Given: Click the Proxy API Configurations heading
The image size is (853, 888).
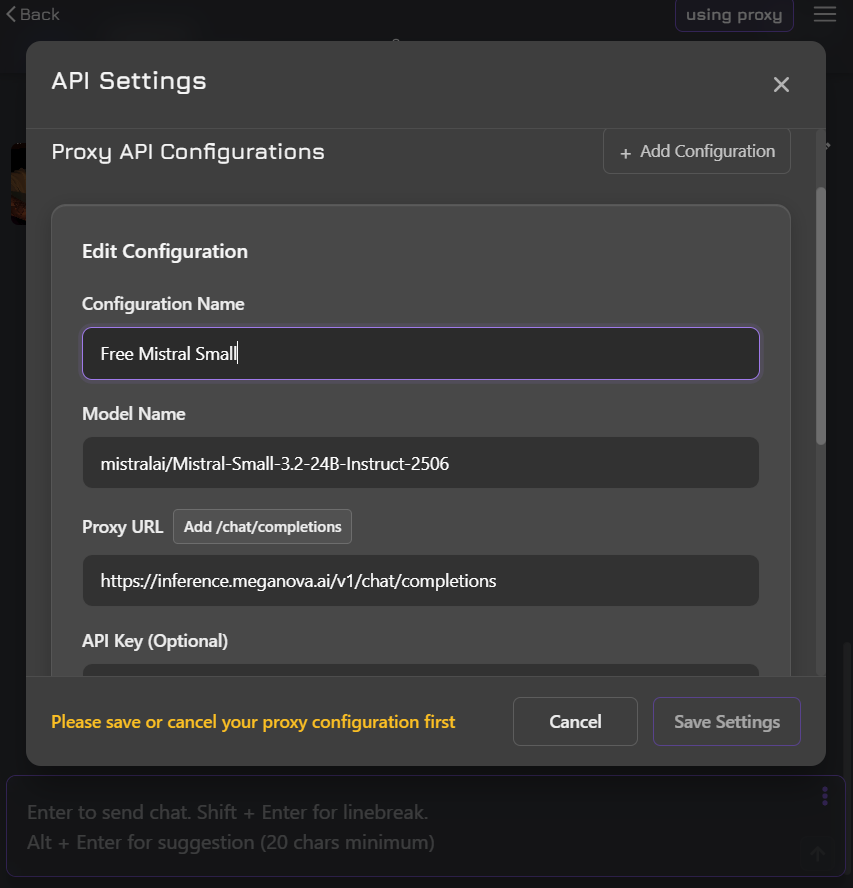Looking at the screenshot, I should click(x=188, y=152).
